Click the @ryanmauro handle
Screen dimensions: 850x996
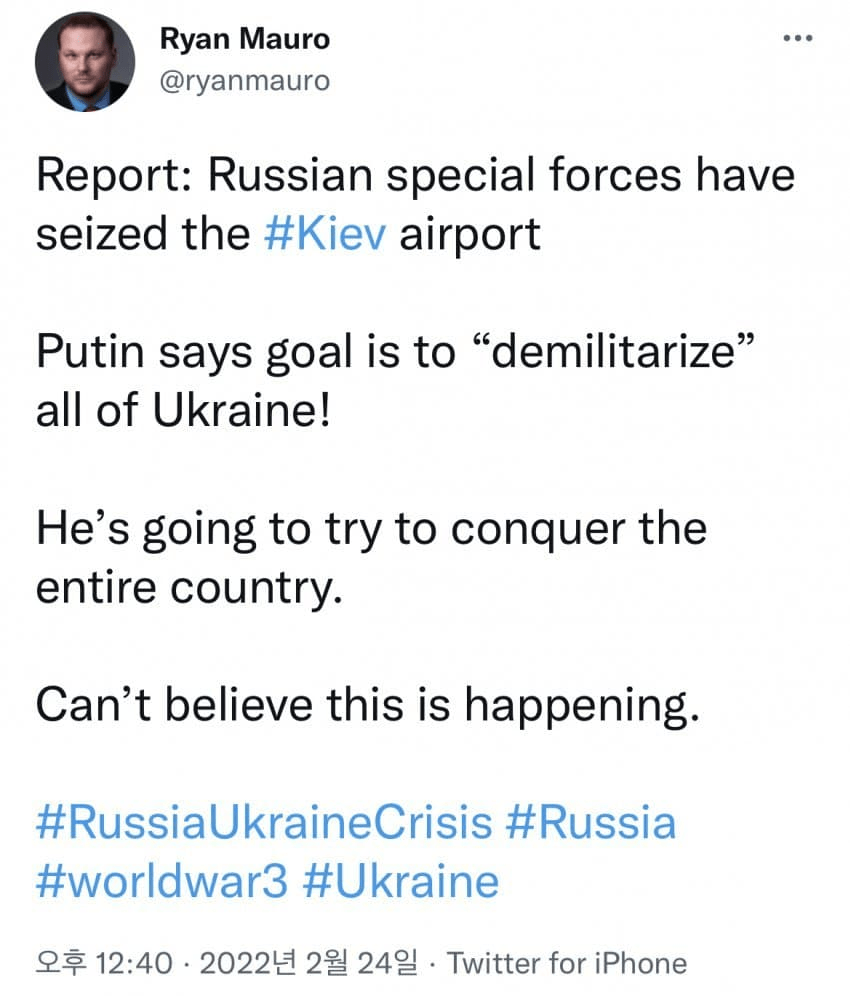244,80
